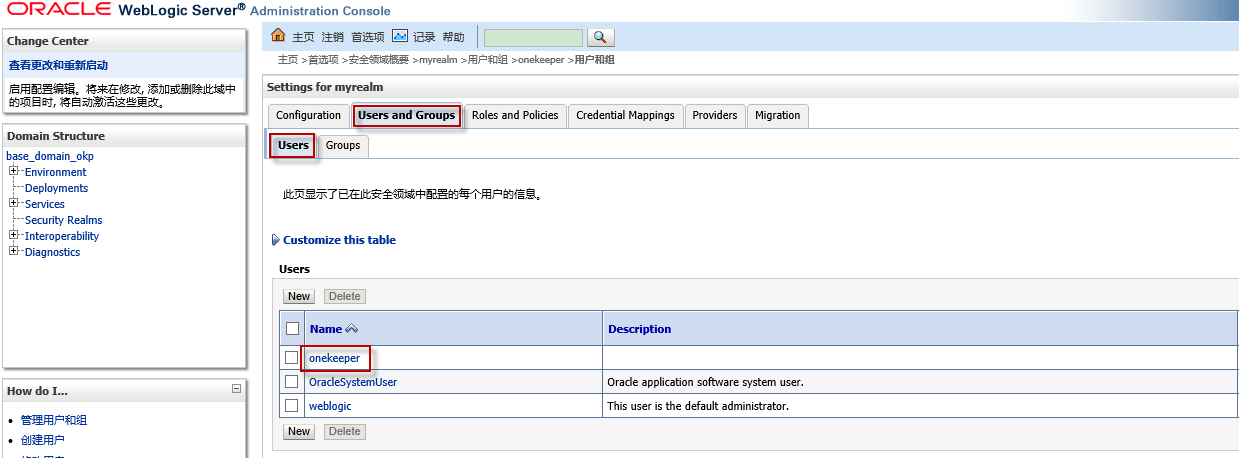Click breadcrumb onekeeper
The image size is (1239, 458).
(x=542, y=60)
